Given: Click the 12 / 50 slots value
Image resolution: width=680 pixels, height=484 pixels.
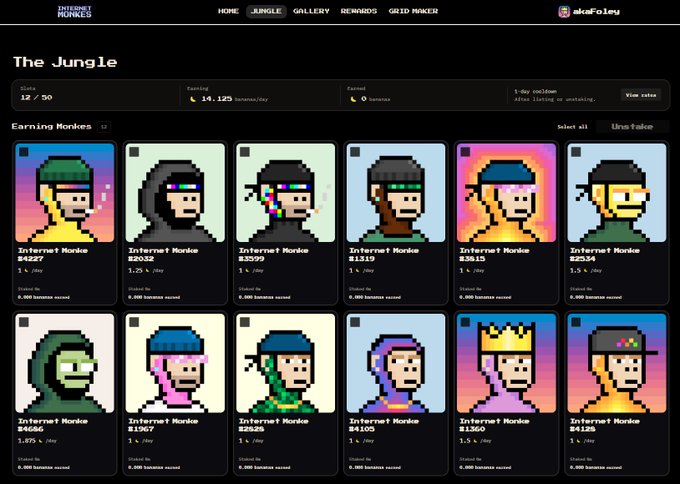Looking at the screenshot, I should 36,98.
